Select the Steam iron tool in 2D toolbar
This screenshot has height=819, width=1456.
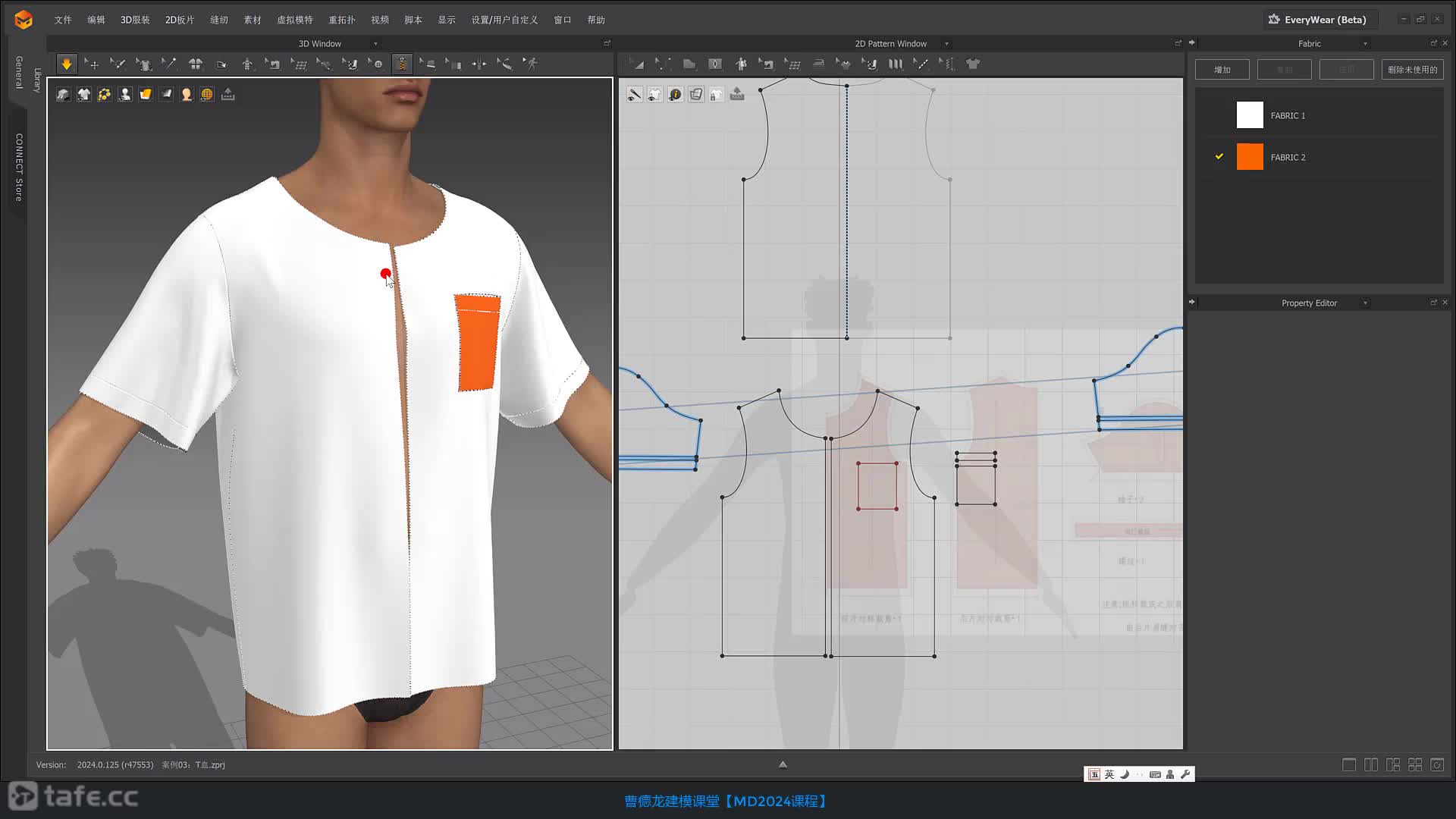click(818, 64)
